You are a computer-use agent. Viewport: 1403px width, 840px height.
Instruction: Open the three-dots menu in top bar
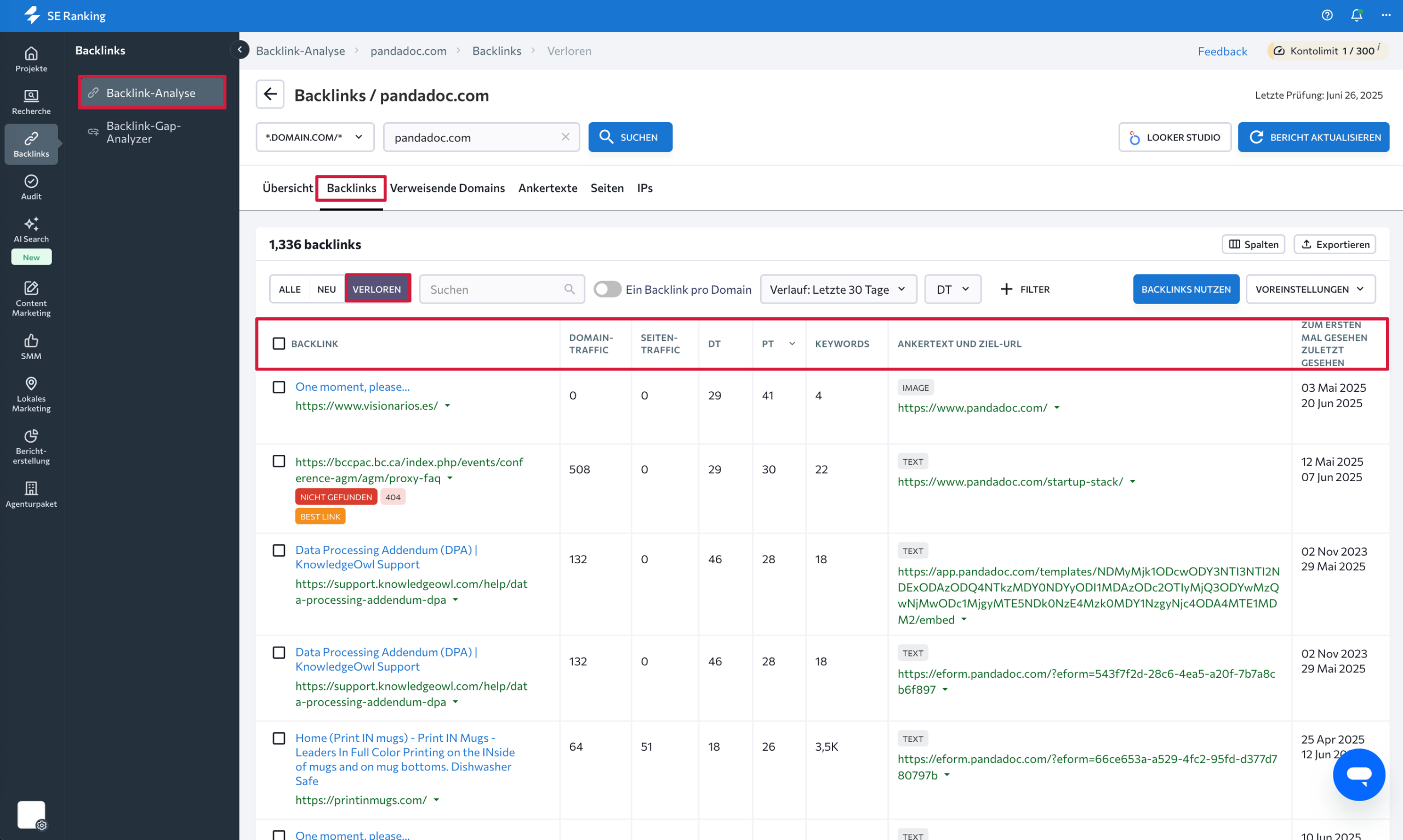click(1386, 15)
